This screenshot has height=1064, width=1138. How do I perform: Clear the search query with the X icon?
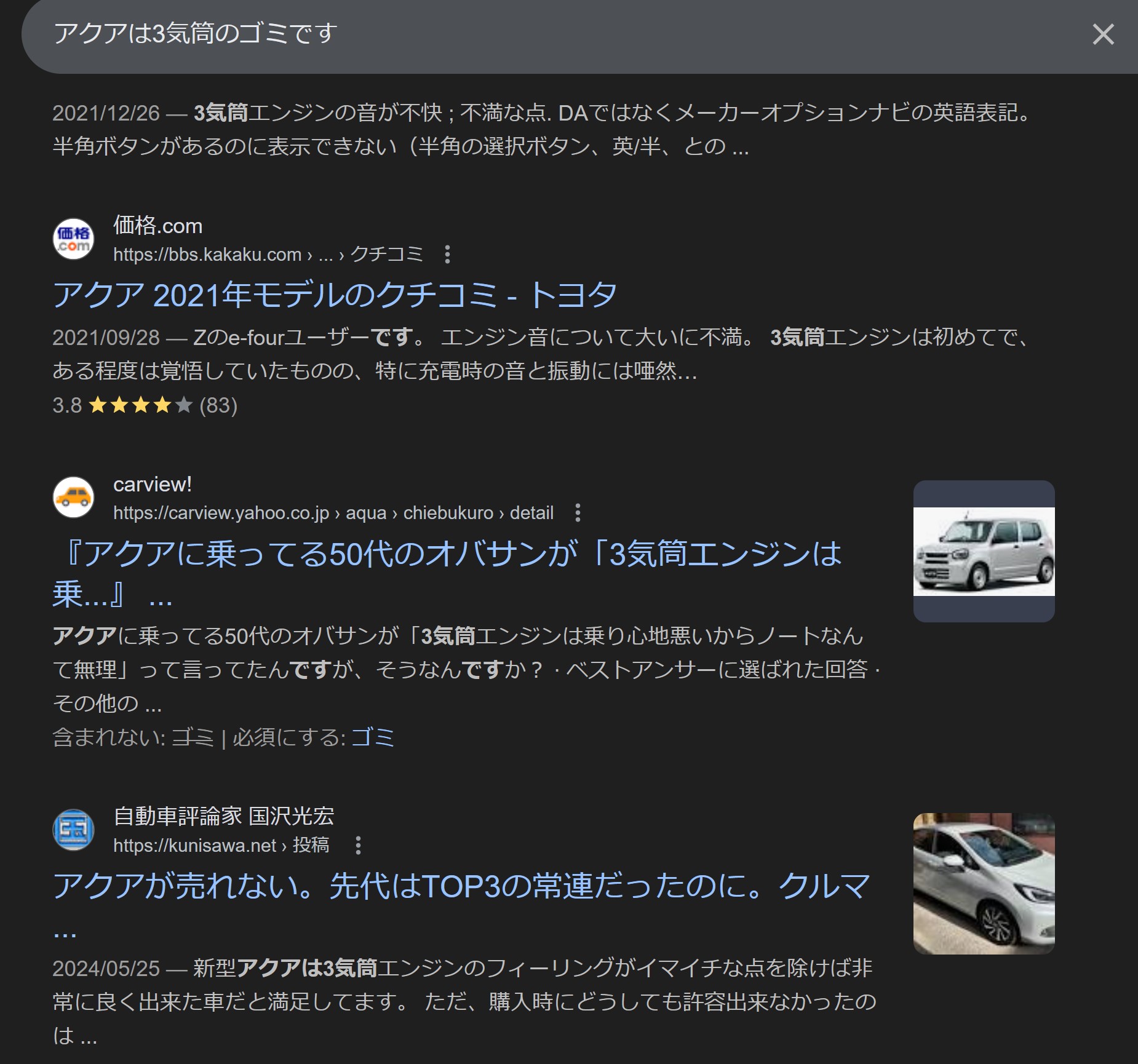pyautogui.click(x=1103, y=34)
